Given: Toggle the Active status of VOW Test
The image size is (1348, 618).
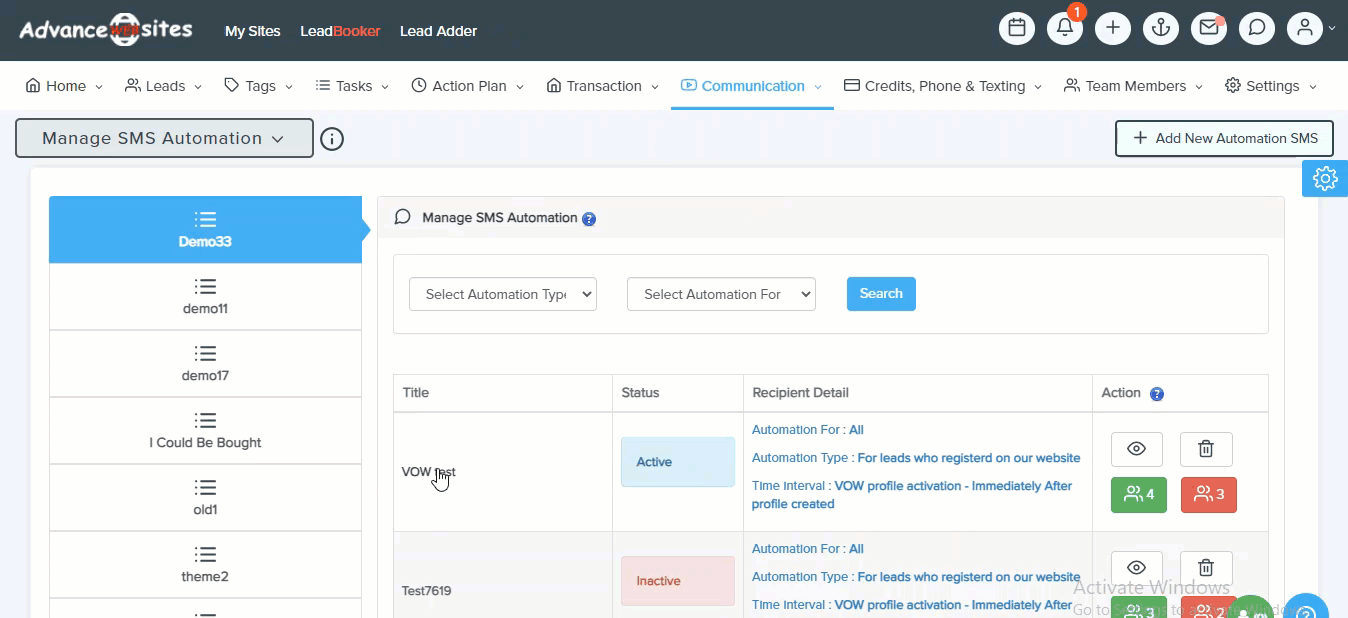Looking at the screenshot, I should point(677,462).
